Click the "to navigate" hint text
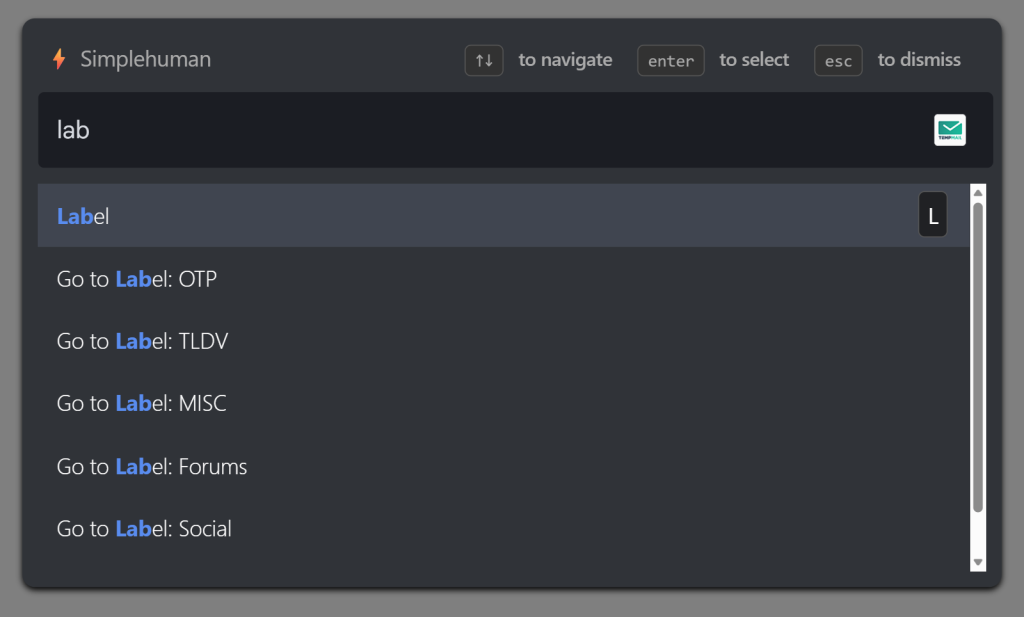This screenshot has width=1024, height=617. pos(565,60)
